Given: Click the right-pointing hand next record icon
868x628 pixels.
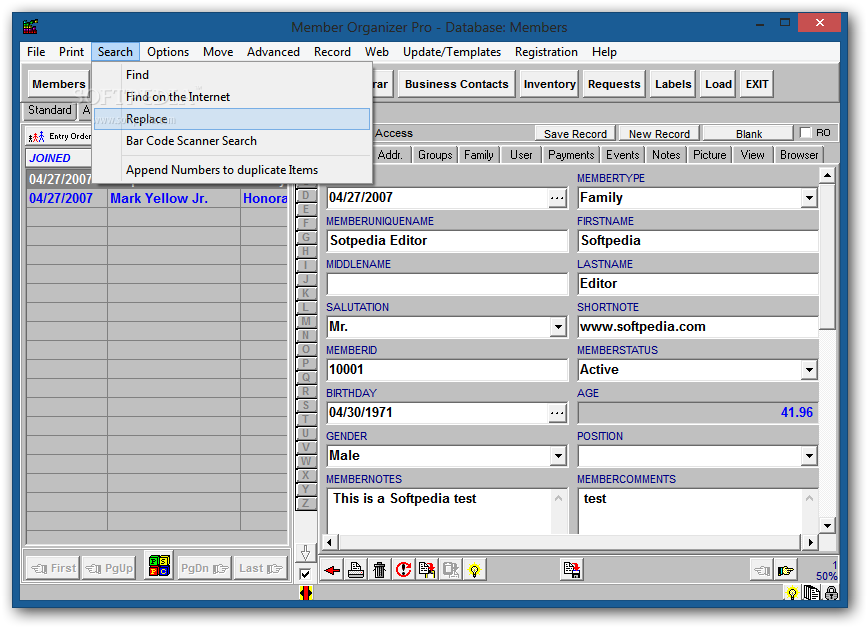Looking at the screenshot, I should 786,570.
